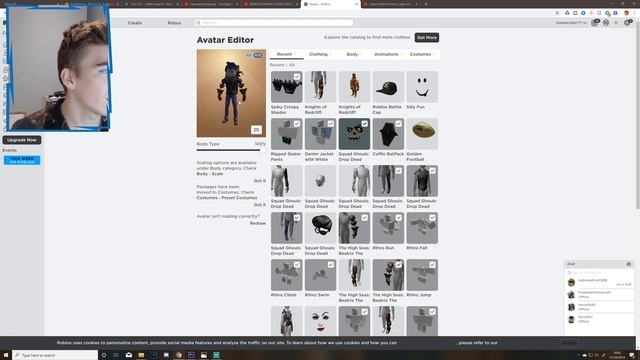Open the This Week on Roblox event banner

(x=22, y=160)
